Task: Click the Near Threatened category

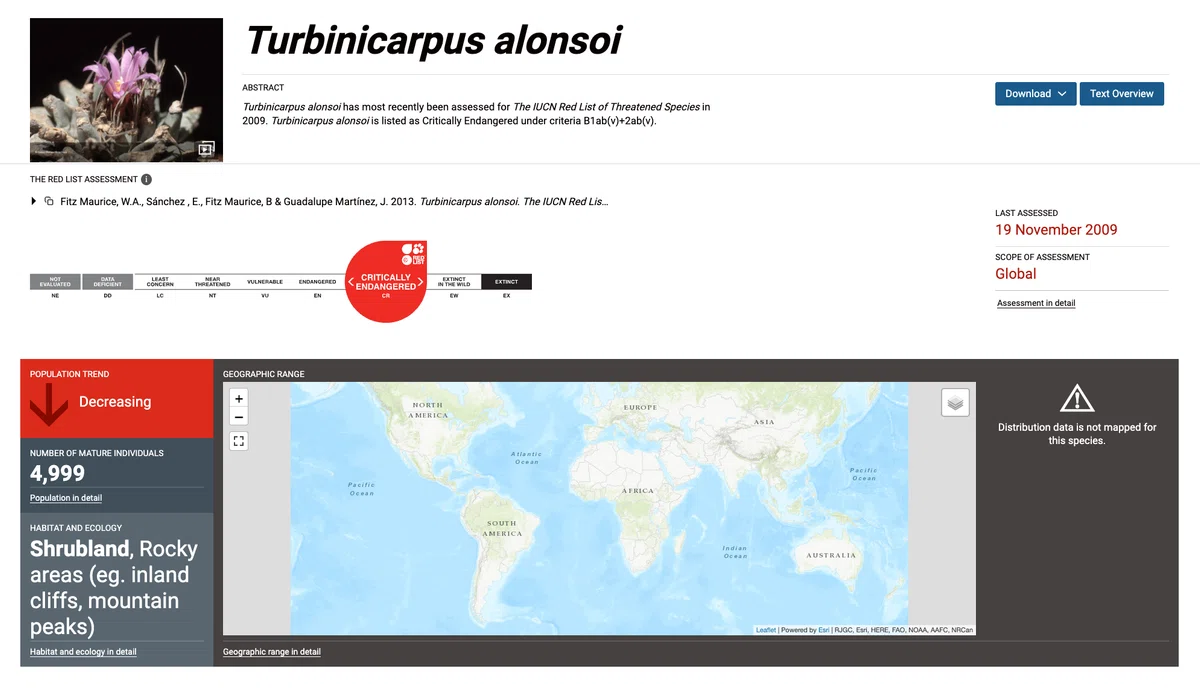Action: pos(212,282)
